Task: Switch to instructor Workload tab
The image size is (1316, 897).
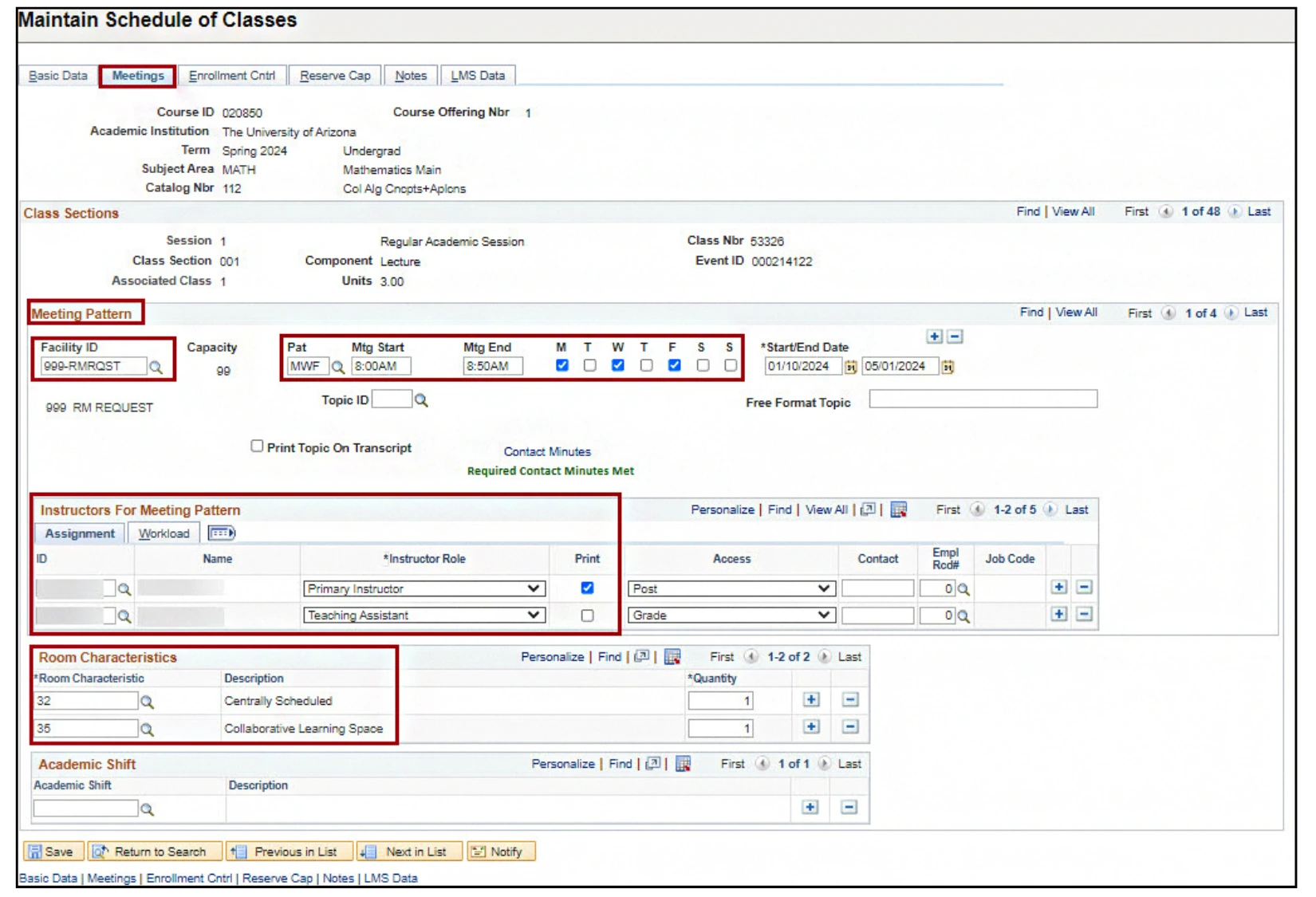Action: point(164,533)
